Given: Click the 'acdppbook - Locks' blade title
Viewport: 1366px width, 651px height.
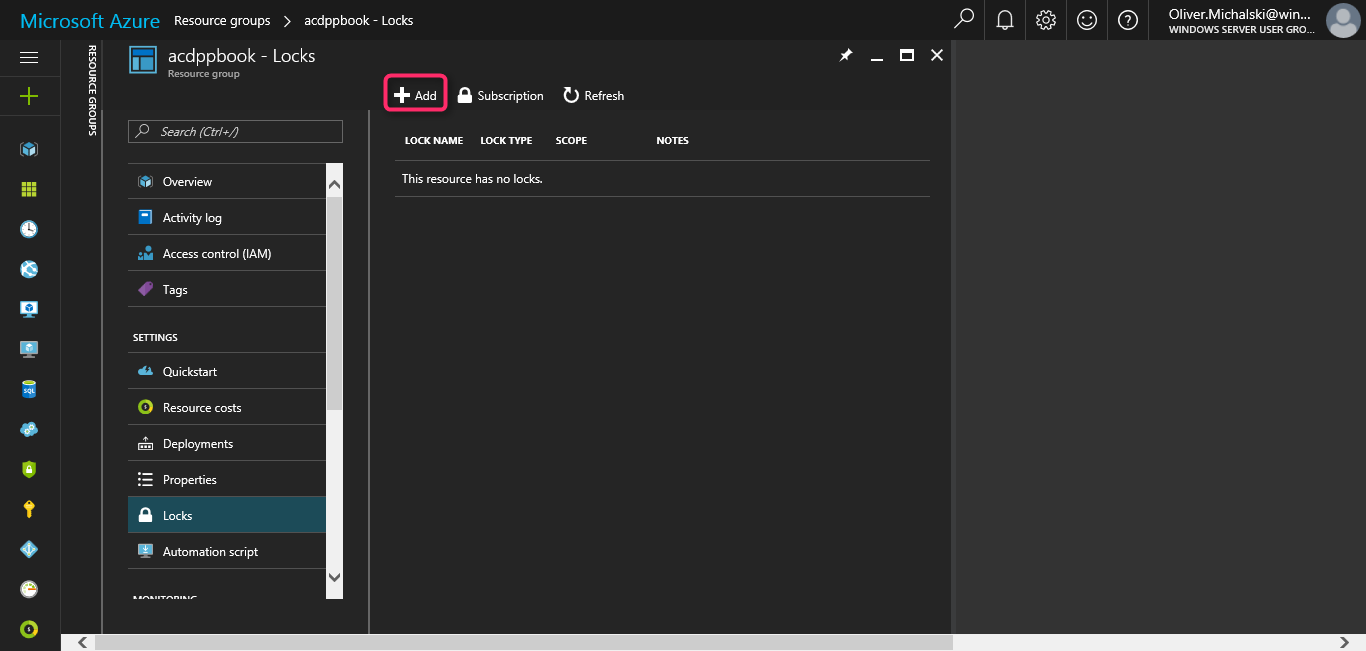Looking at the screenshot, I should pos(242,56).
